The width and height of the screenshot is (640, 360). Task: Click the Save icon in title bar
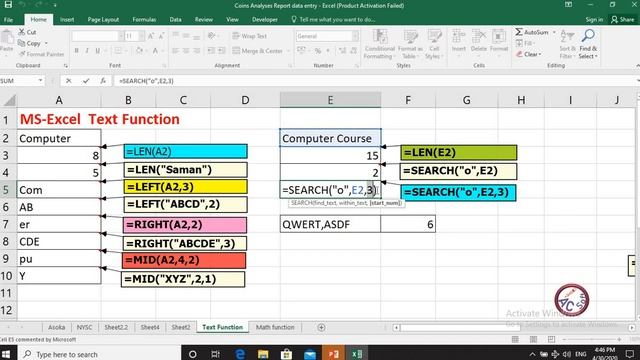pos(8,5)
